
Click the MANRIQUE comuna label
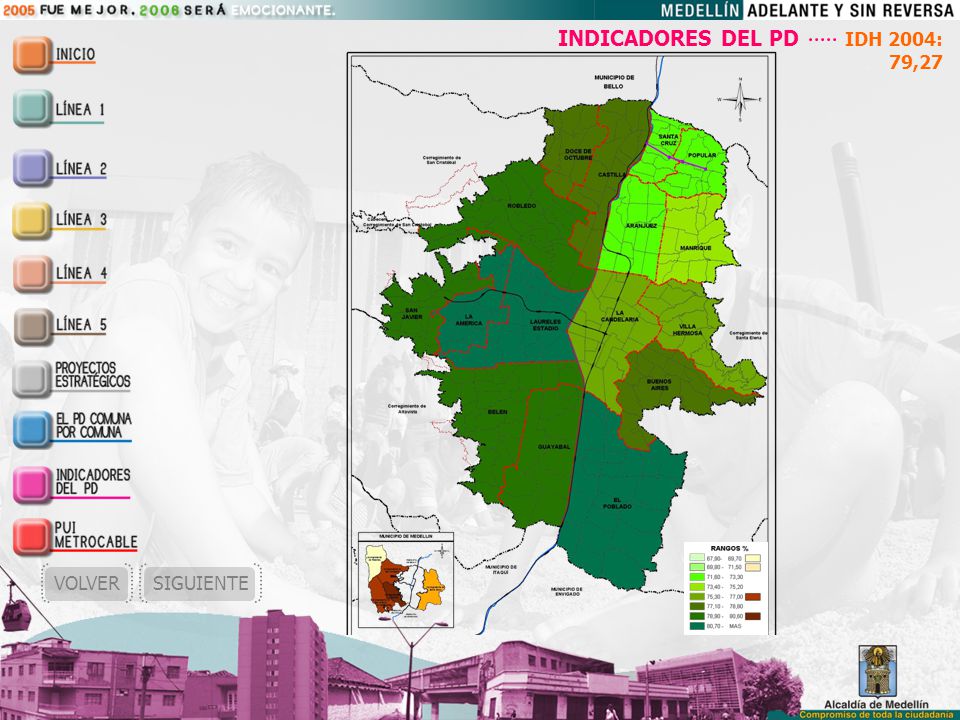click(x=695, y=248)
